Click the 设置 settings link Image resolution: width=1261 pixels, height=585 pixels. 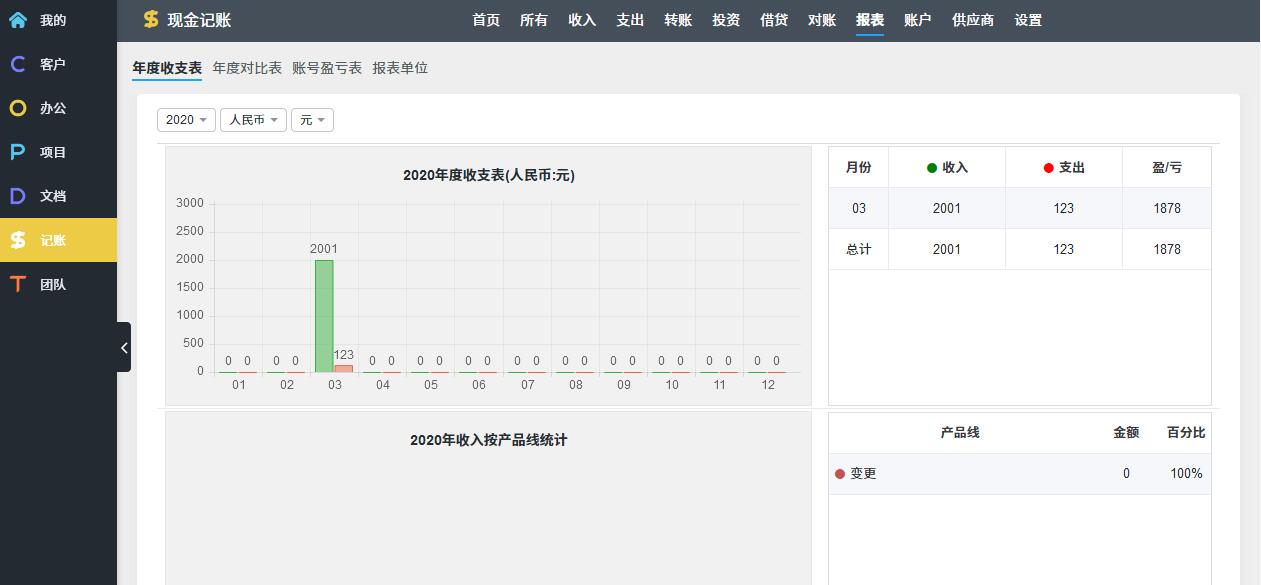click(x=1028, y=20)
